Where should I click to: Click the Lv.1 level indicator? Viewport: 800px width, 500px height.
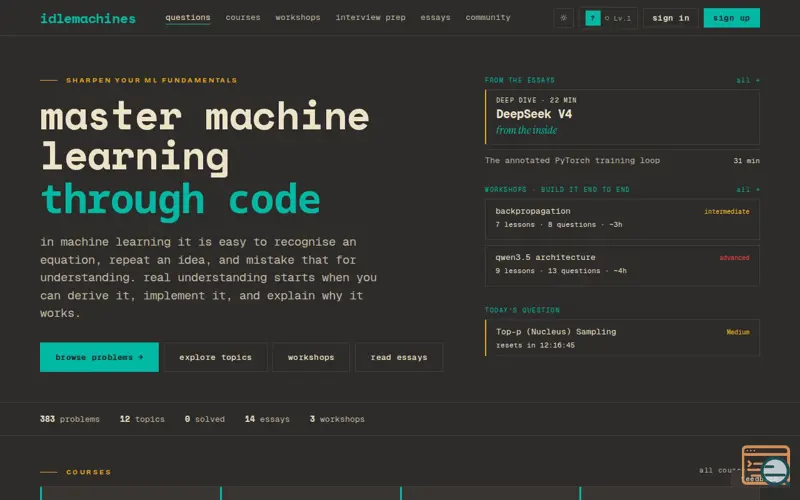tap(618, 18)
